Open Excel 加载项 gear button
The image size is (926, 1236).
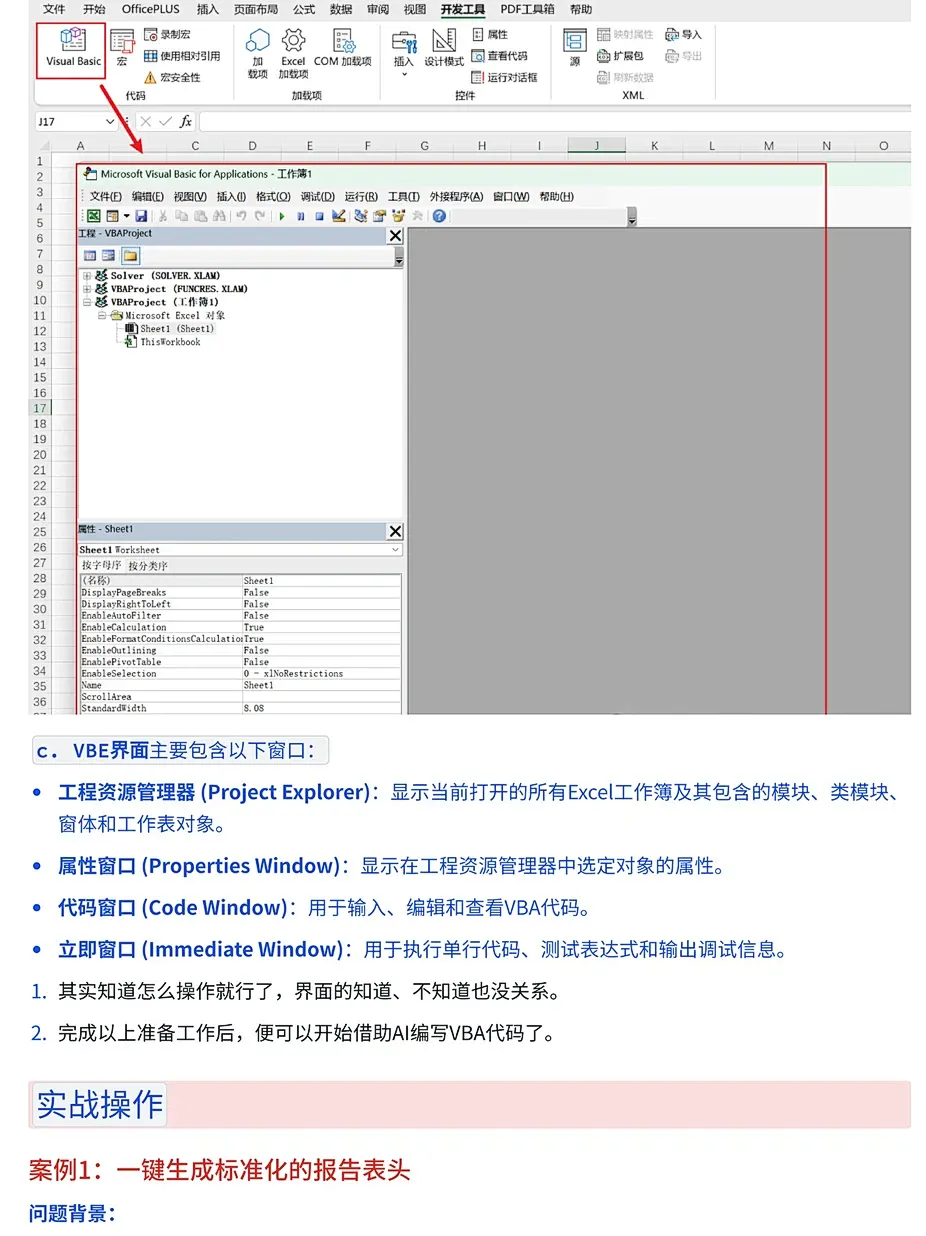293,53
